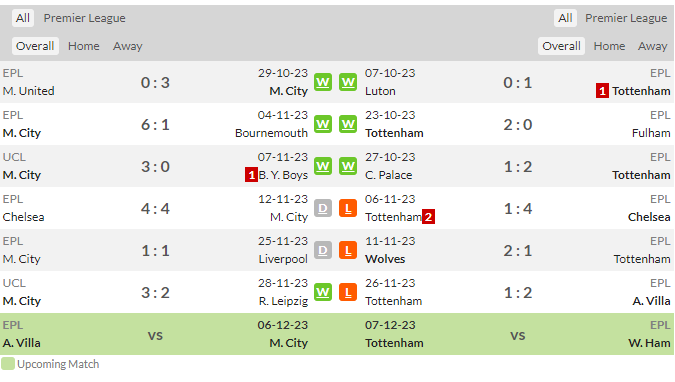
Task: Select the left Premier League filter
Action: point(84,18)
